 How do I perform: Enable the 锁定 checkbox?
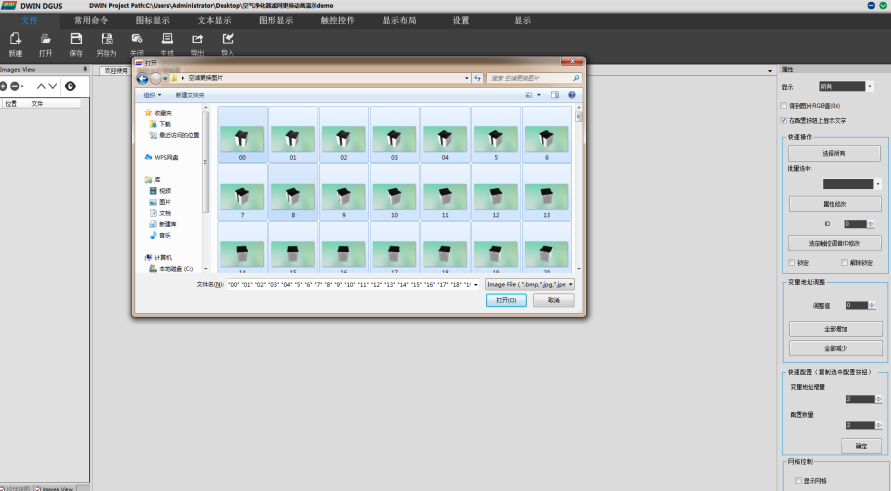(x=792, y=263)
